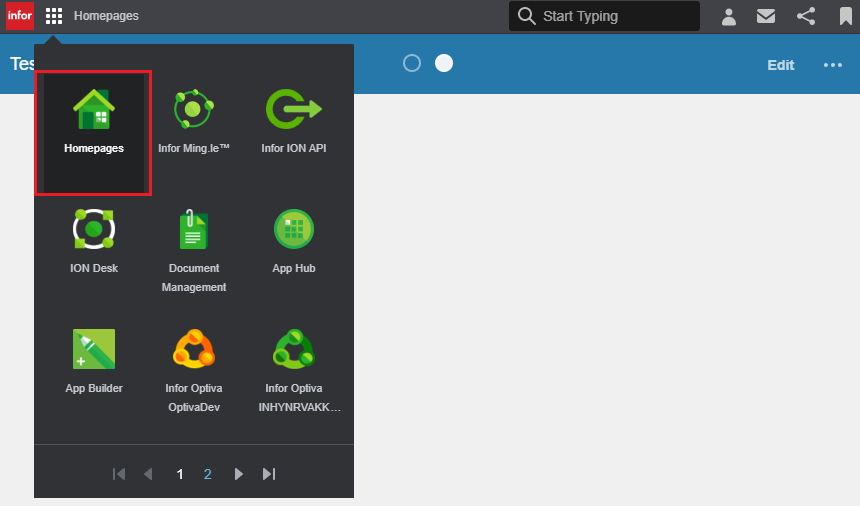This screenshot has width=860, height=506.
Task: Open the more options ellipsis menu
Action: pos(833,65)
